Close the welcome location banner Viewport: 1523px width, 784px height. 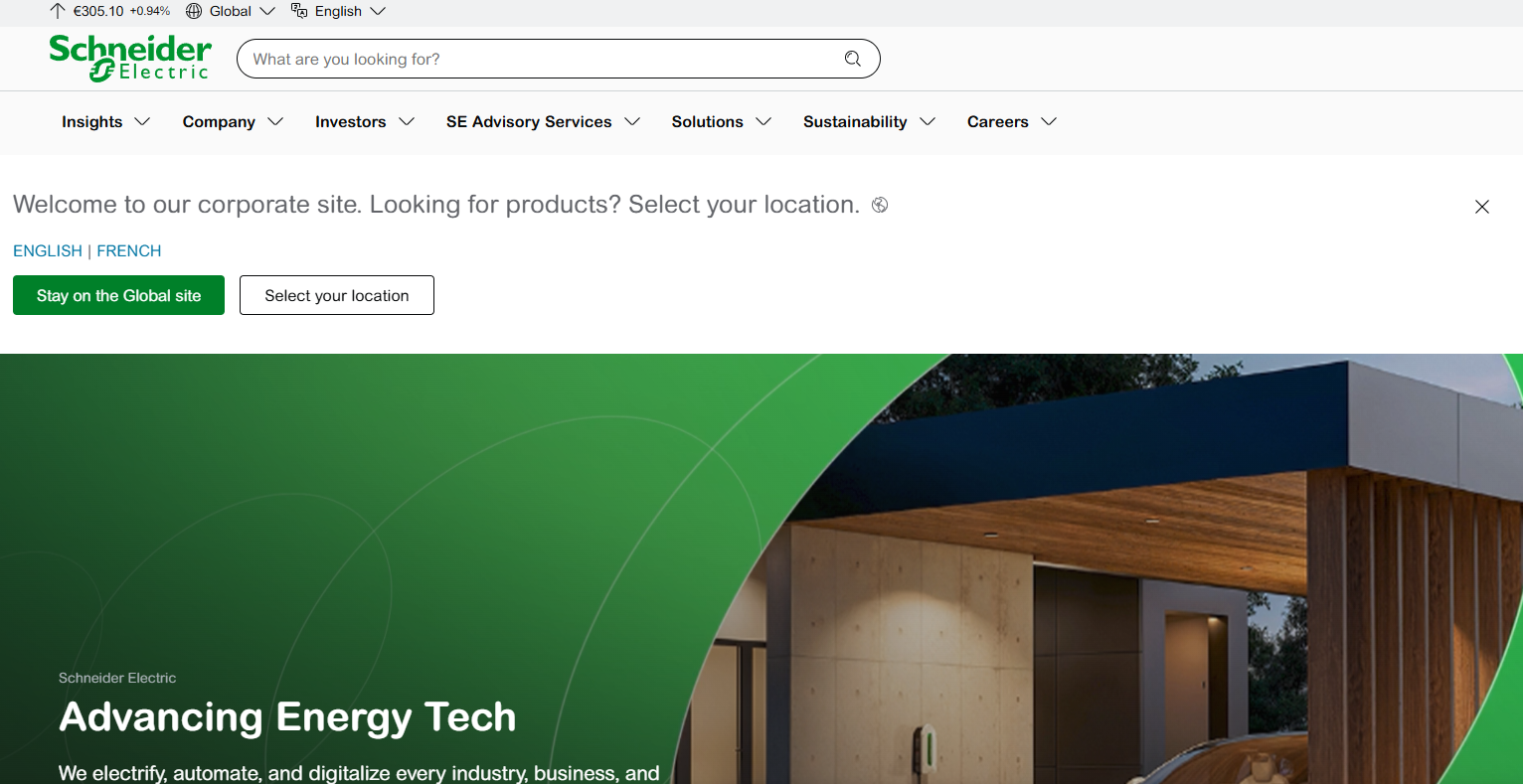point(1482,207)
